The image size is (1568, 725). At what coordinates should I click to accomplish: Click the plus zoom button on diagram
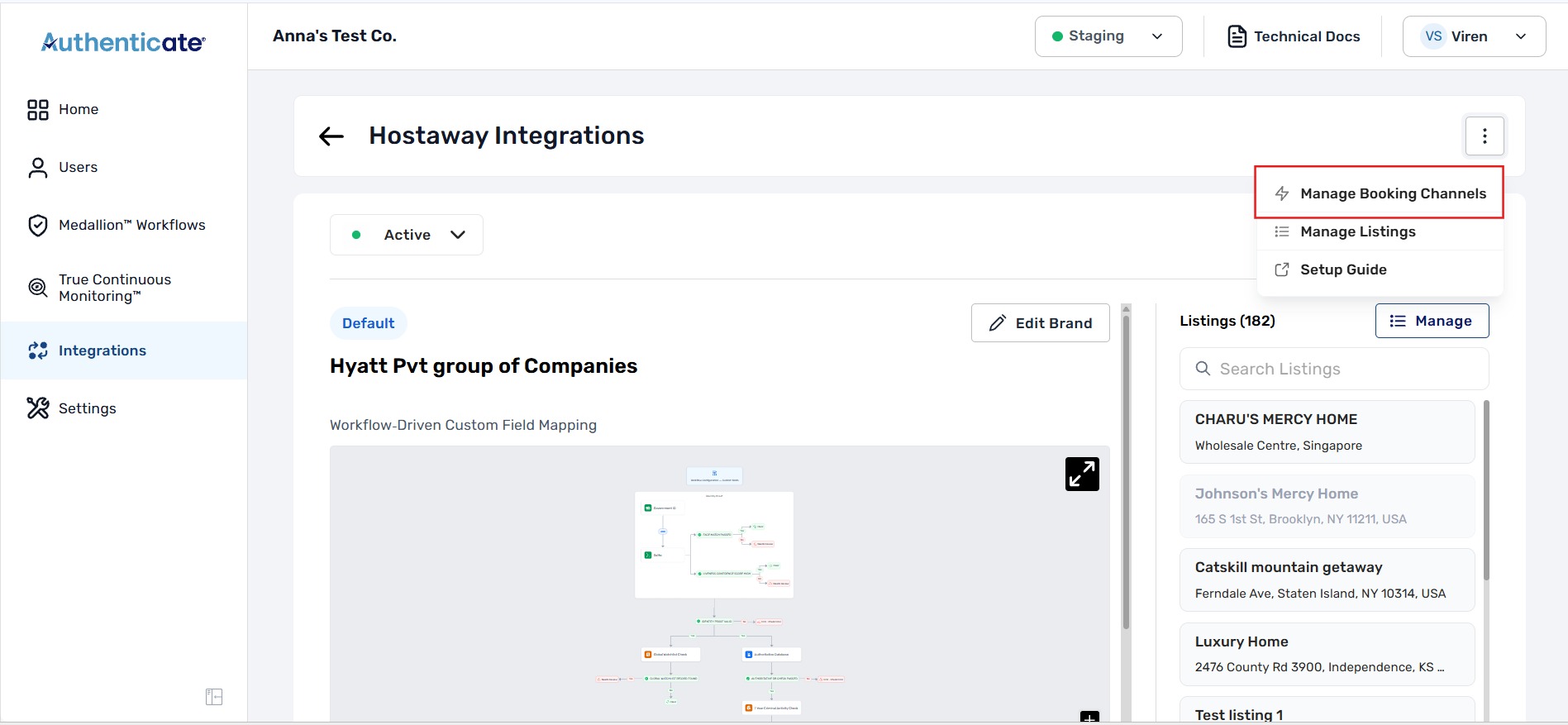(x=1089, y=717)
